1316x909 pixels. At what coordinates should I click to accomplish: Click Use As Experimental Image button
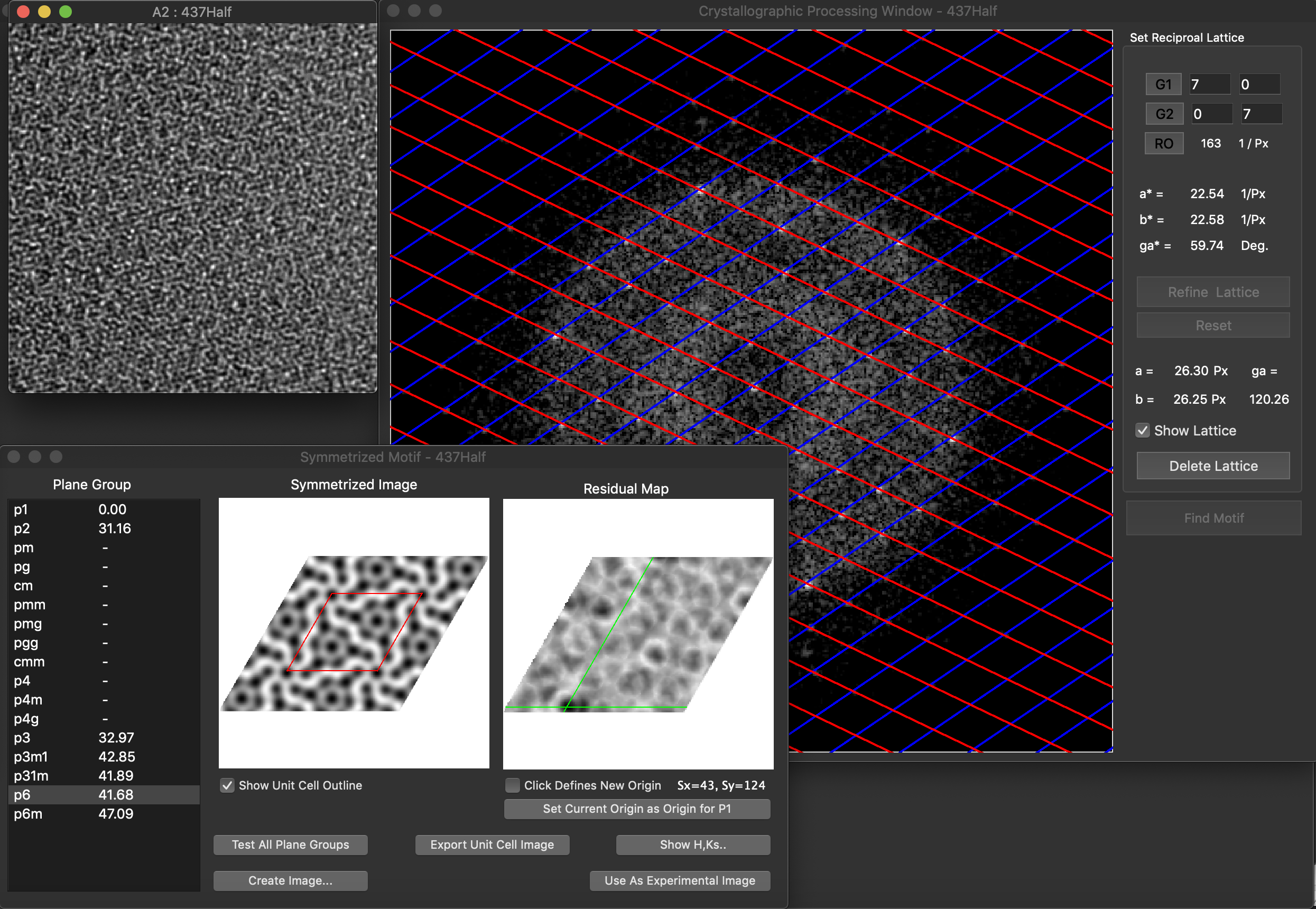pyautogui.click(x=680, y=880)
